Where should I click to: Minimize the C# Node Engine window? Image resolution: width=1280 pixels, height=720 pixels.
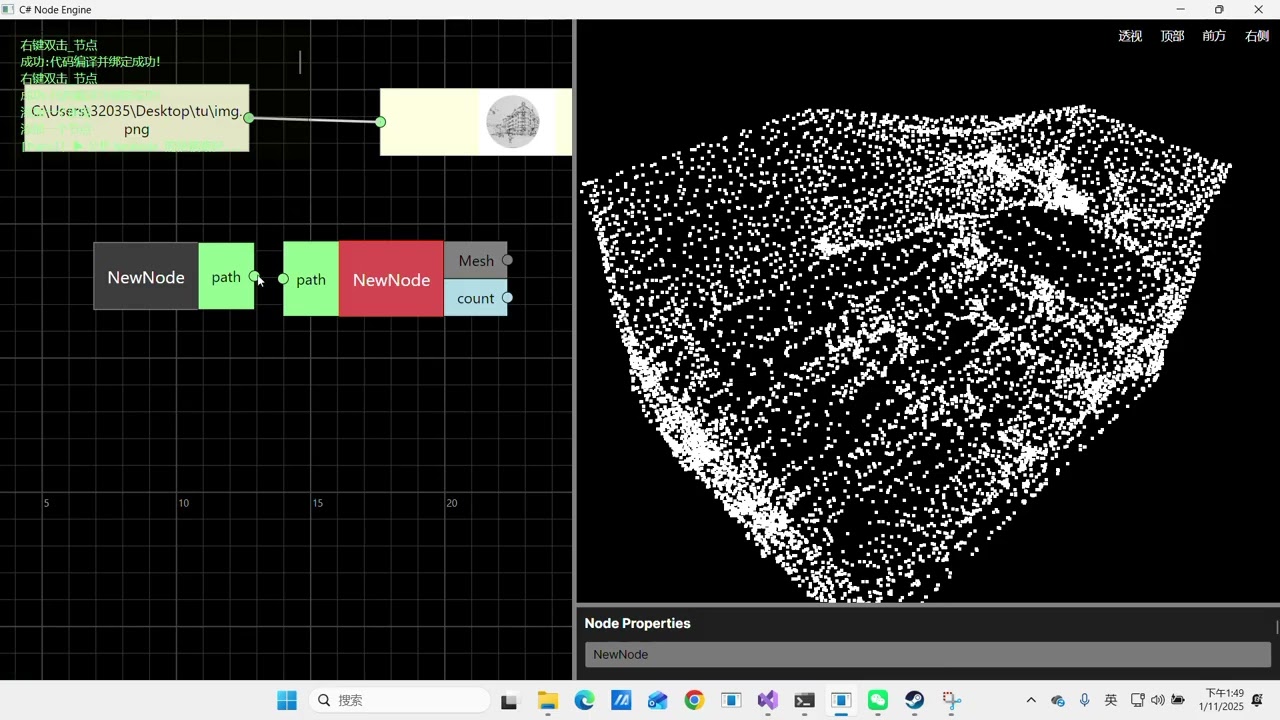[x=1180, y=9]
